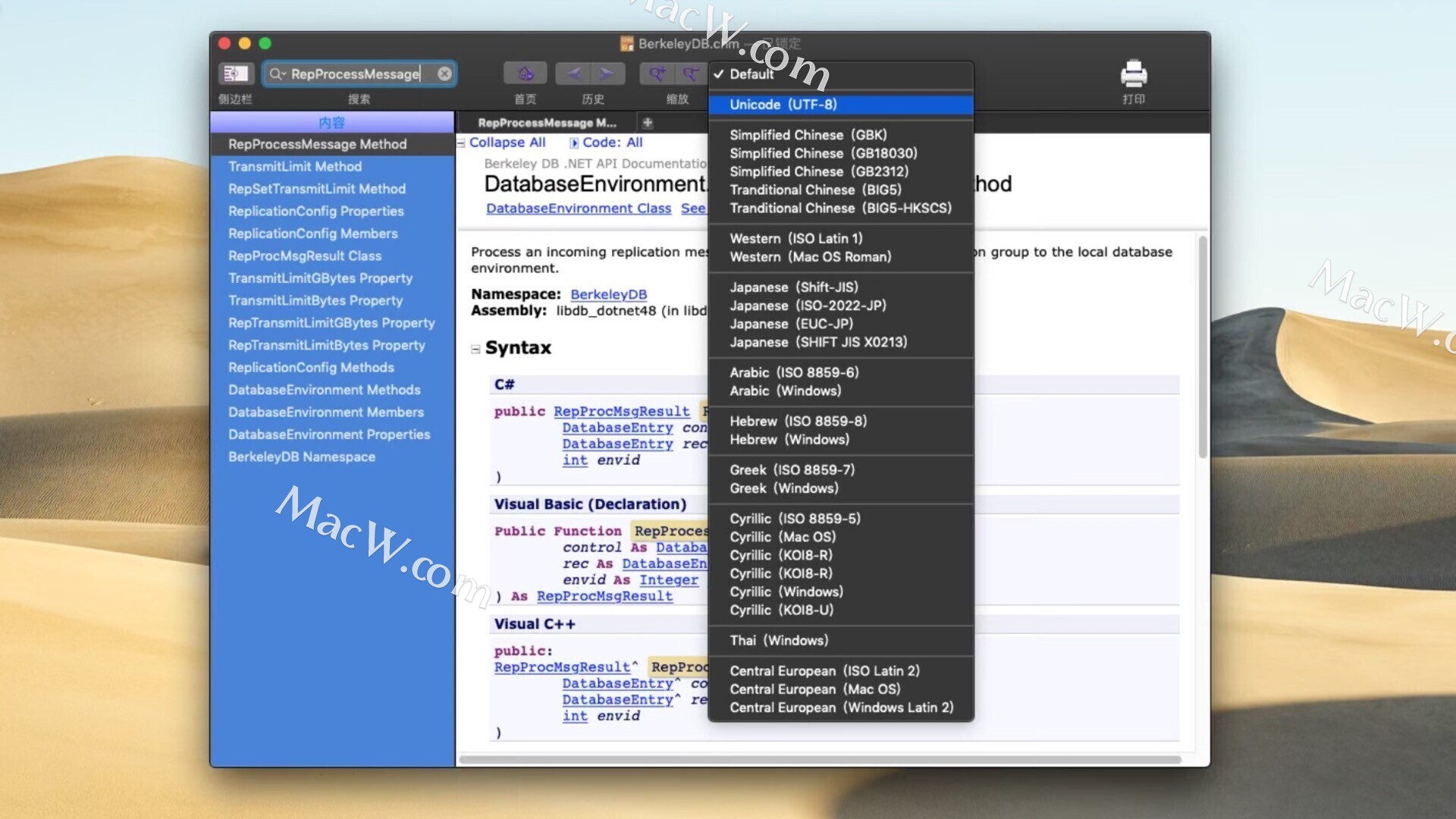The height and width of the screenshot is (819, 1456).
Task: Go to the home page
Action: click(x=525, y=74)
